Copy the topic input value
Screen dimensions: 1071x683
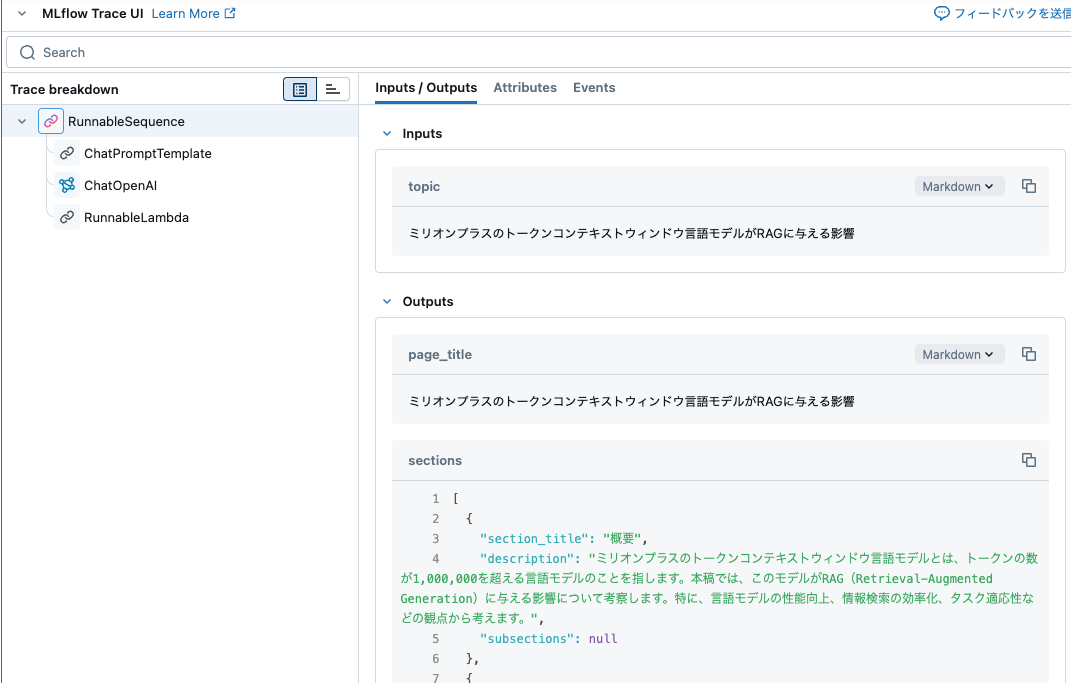[1028, 186]
